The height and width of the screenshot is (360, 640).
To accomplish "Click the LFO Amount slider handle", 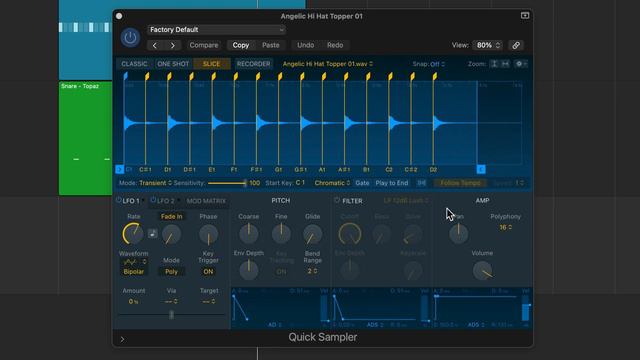I will tap(171, 315).
